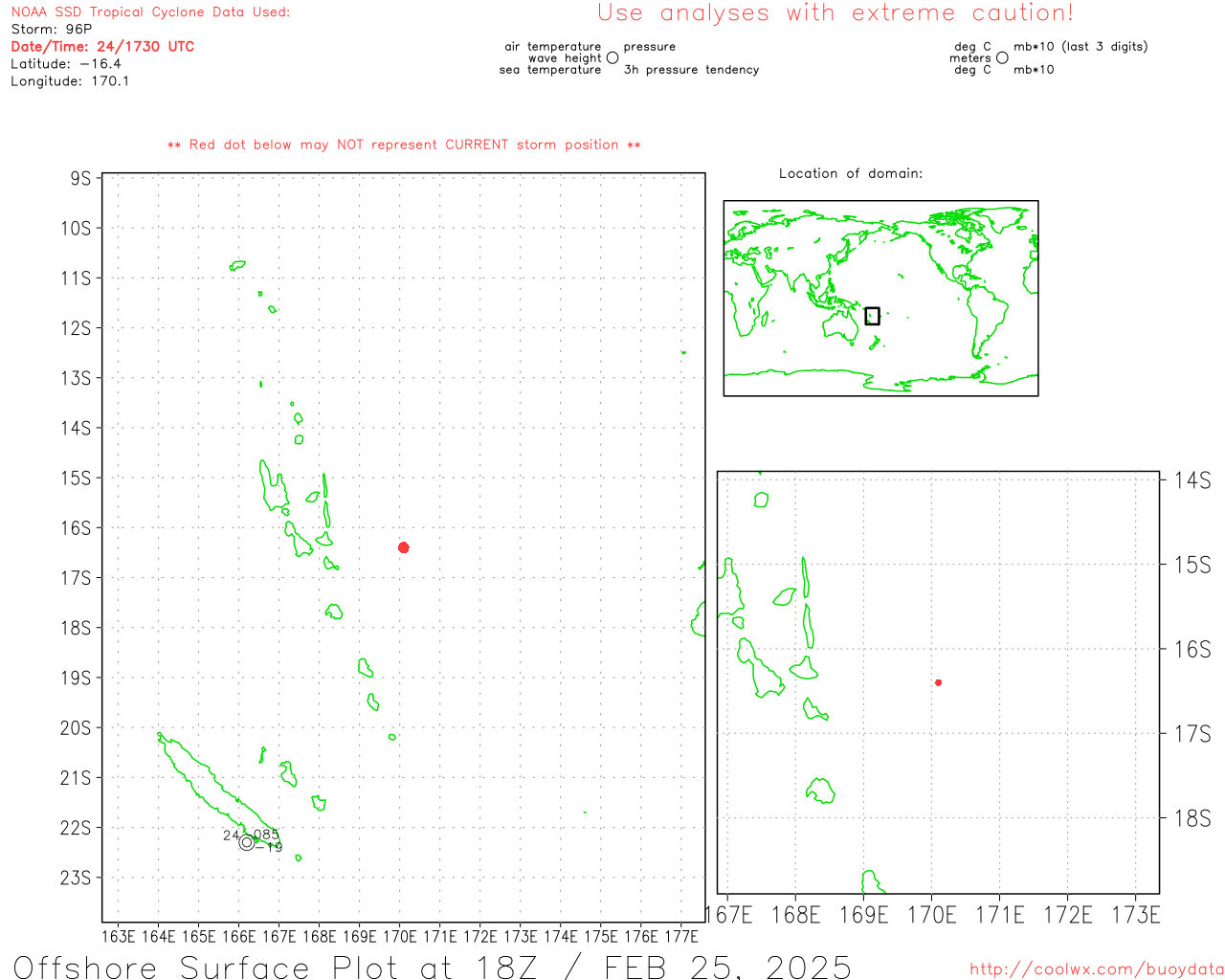Image resolution: width=1225 pixels, height=980 pixels.
Task: Click South America on world domain map
Action: [986, 321]
